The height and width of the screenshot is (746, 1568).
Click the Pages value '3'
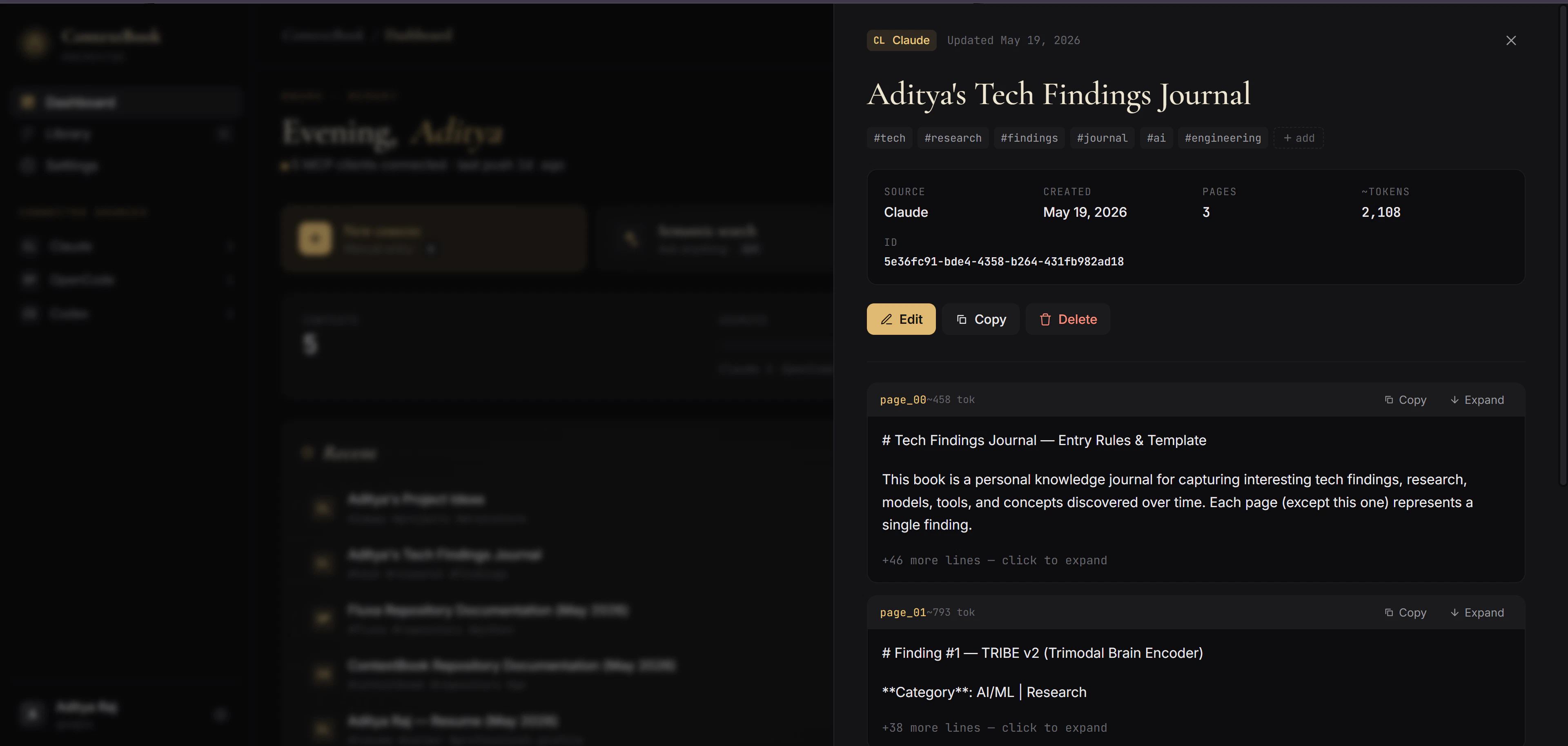(x=1206, y=212)
